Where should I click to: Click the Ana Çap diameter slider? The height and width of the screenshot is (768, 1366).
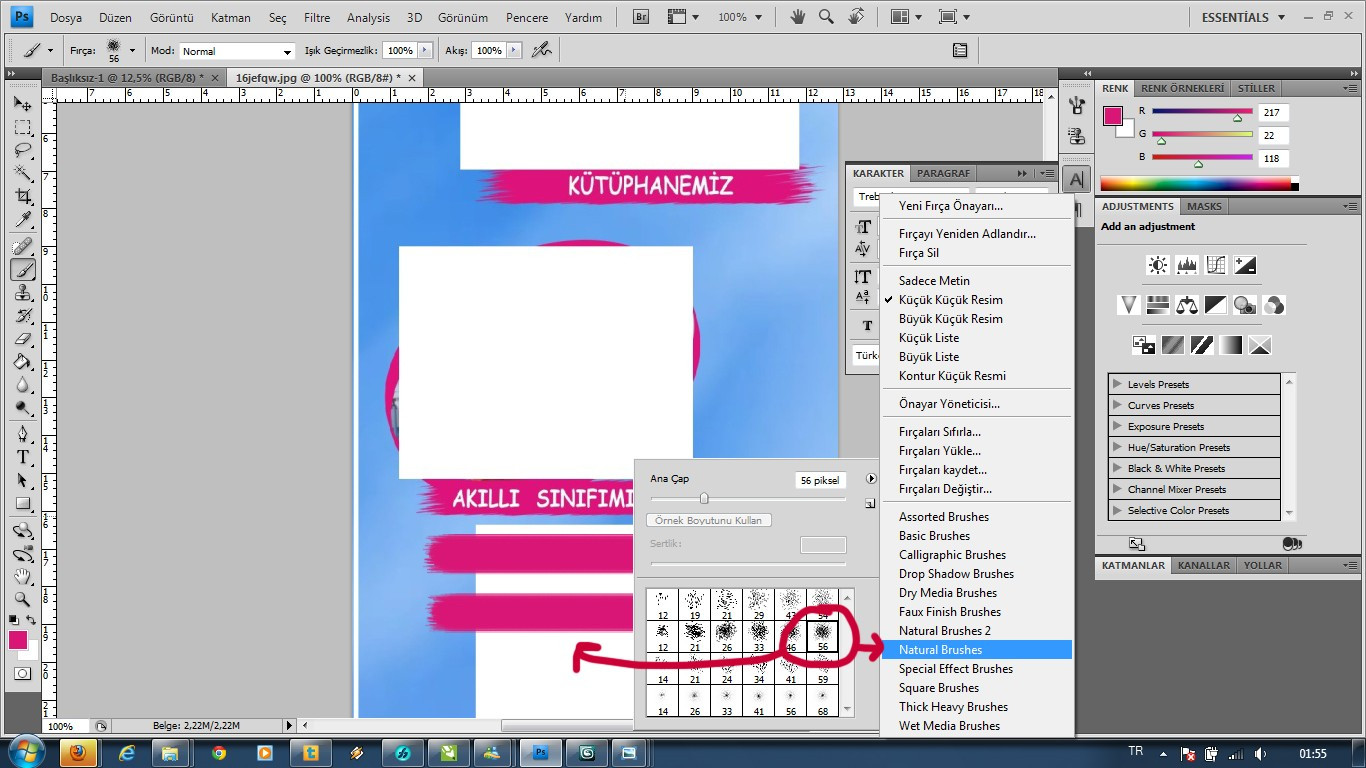(x=748, y=498)
